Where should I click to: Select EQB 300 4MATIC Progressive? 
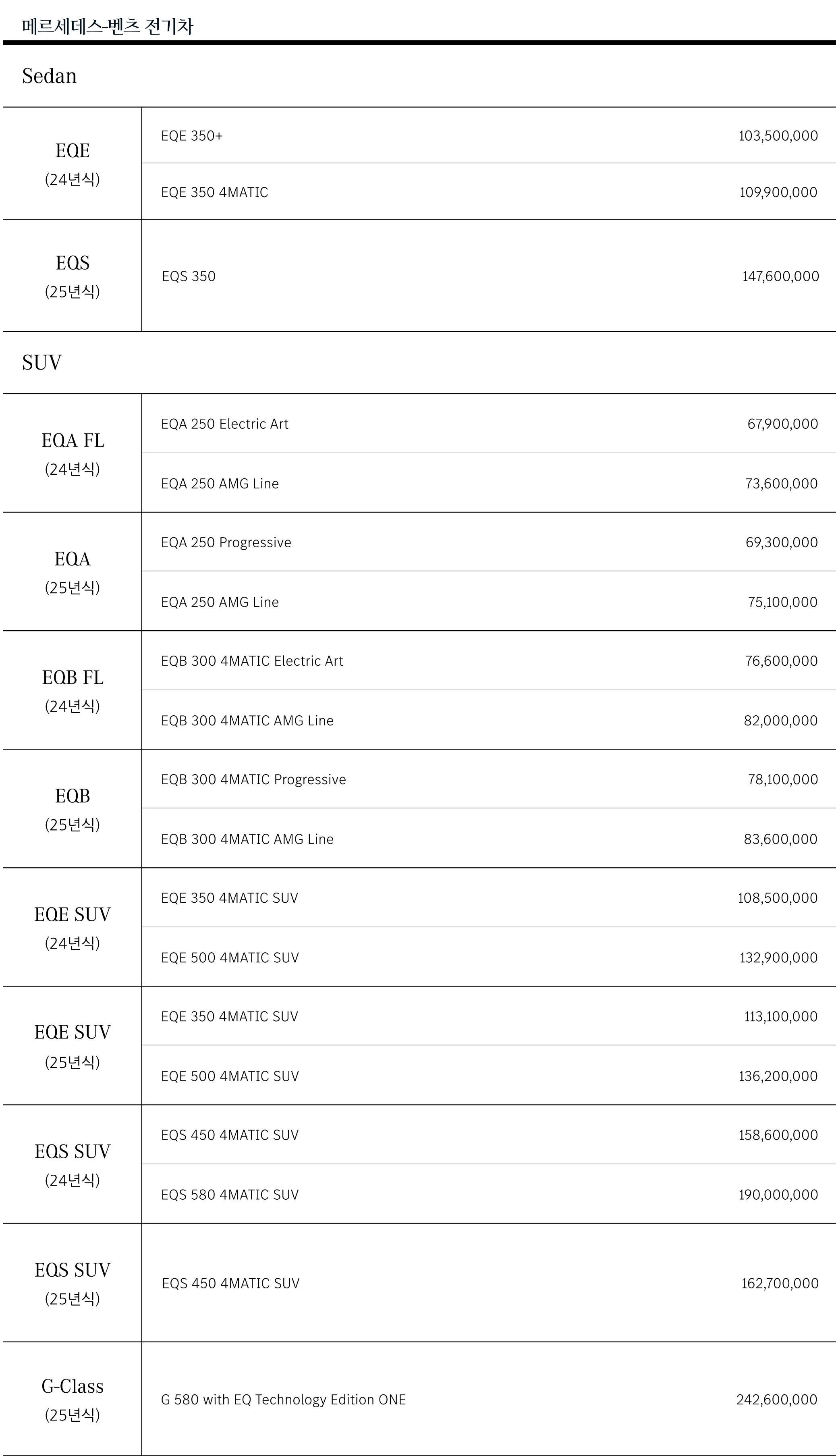[x=253, y=780]
